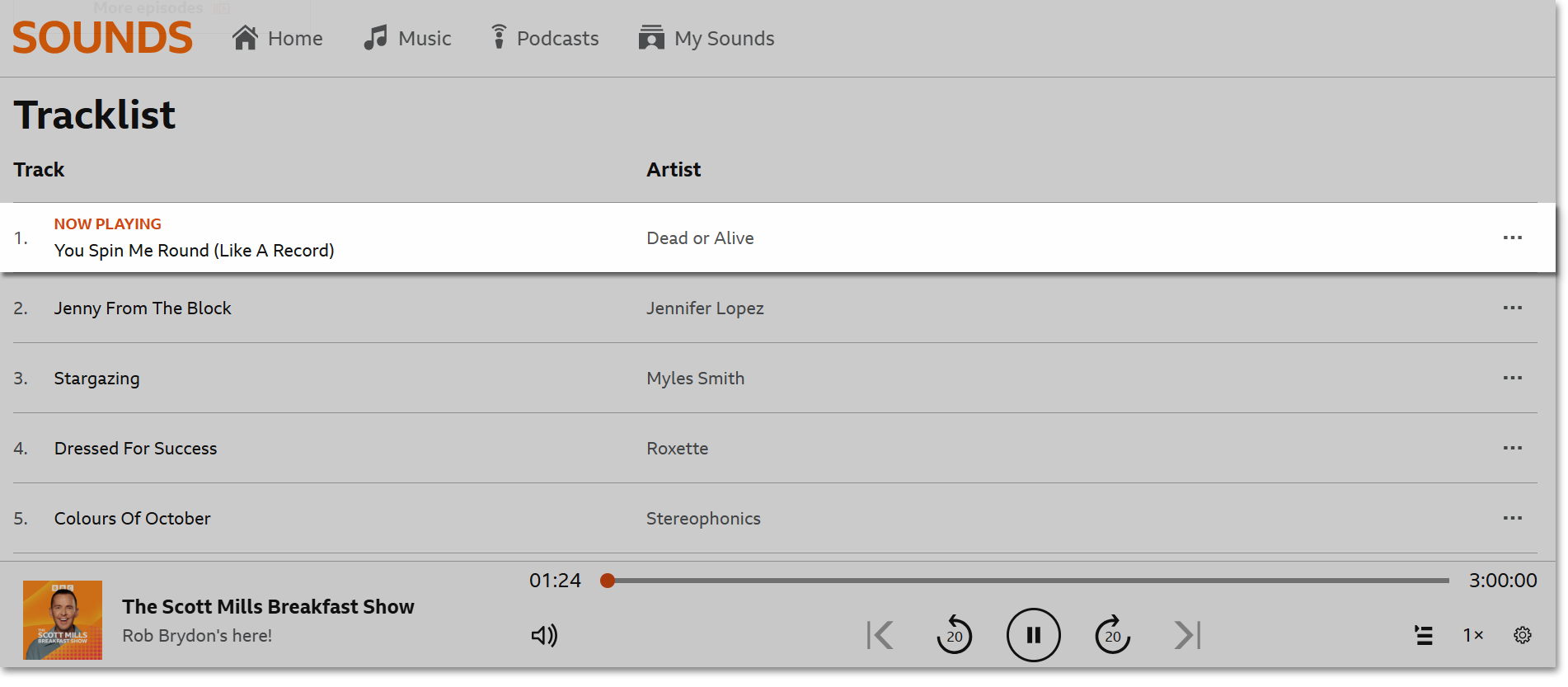Navigate to Home tab text
This screenshot has width=1568, height=687.
[x=295, y=39]
